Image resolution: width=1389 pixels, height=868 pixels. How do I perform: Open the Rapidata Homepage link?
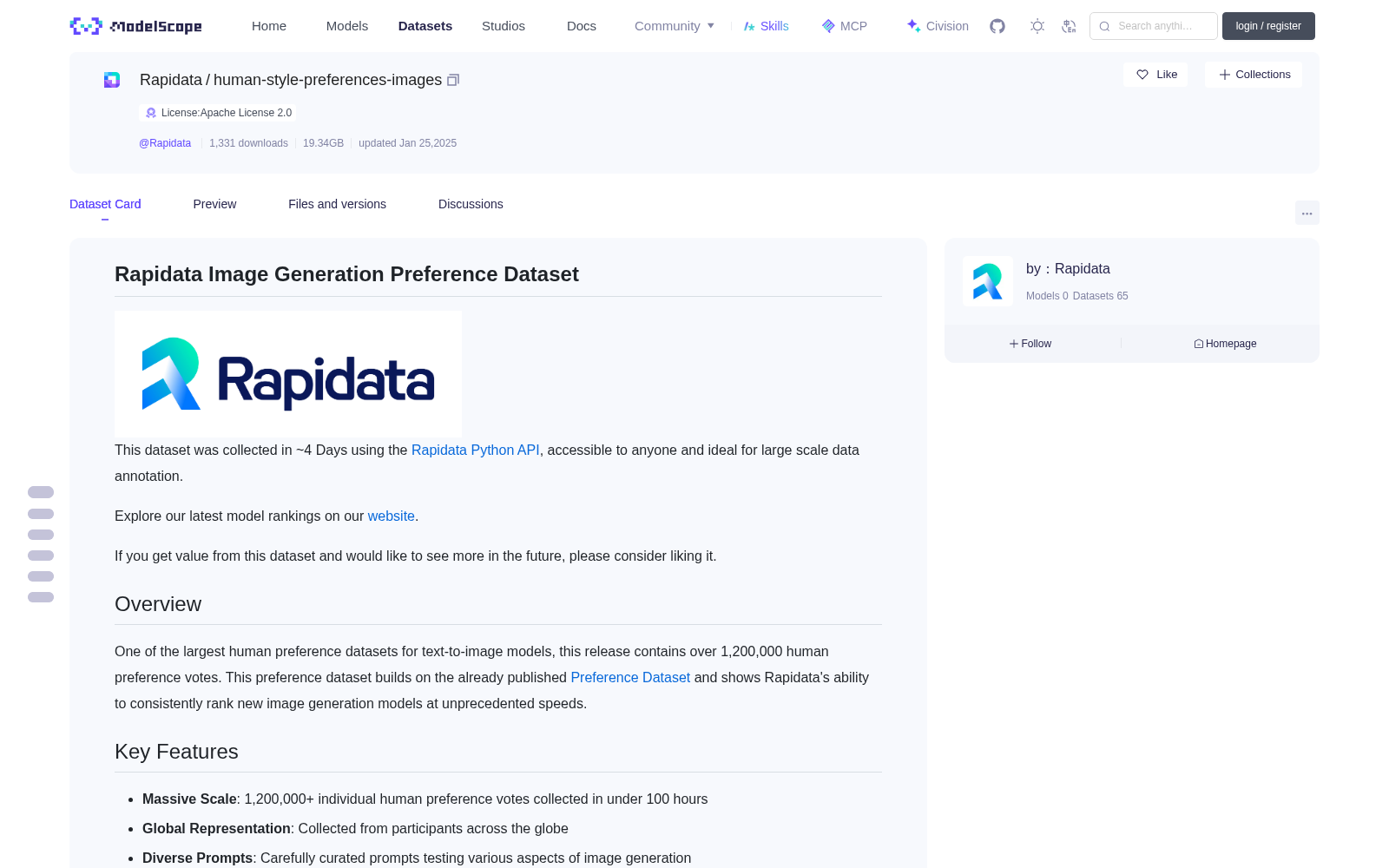click(1225, 344)
